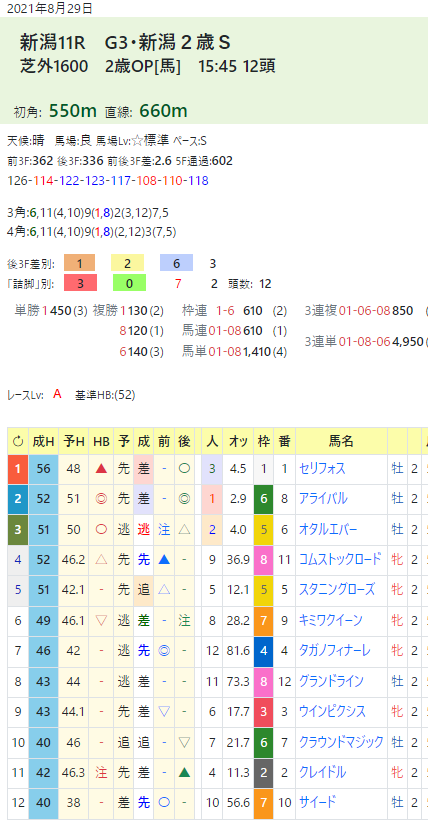Click 4角 corner position line
The width and height of the screenshot is (428, 827).
(x=92, y=232)
